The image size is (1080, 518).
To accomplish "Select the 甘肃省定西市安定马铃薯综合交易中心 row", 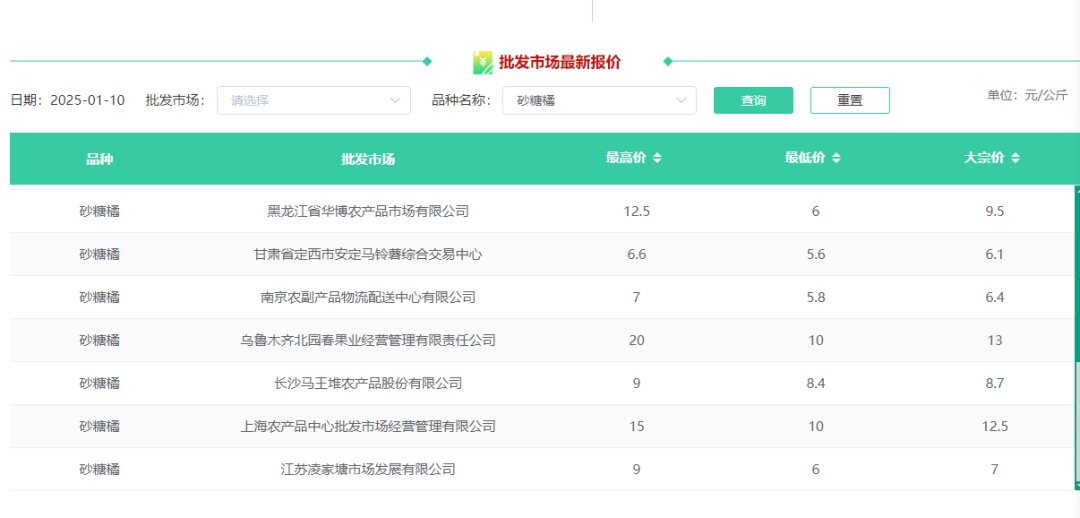I will pos(367,254).
